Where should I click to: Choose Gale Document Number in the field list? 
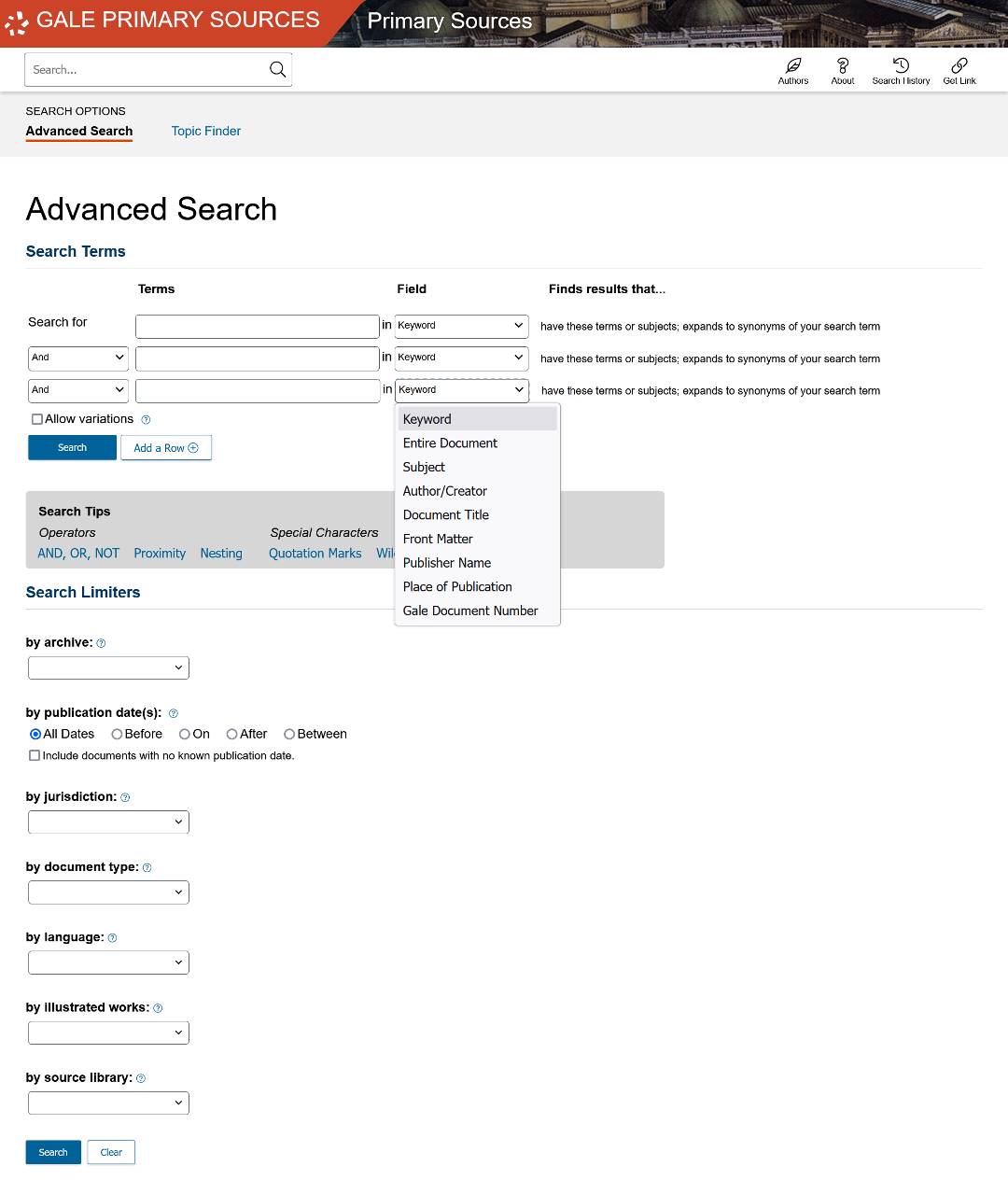click(x=478, y=611)
